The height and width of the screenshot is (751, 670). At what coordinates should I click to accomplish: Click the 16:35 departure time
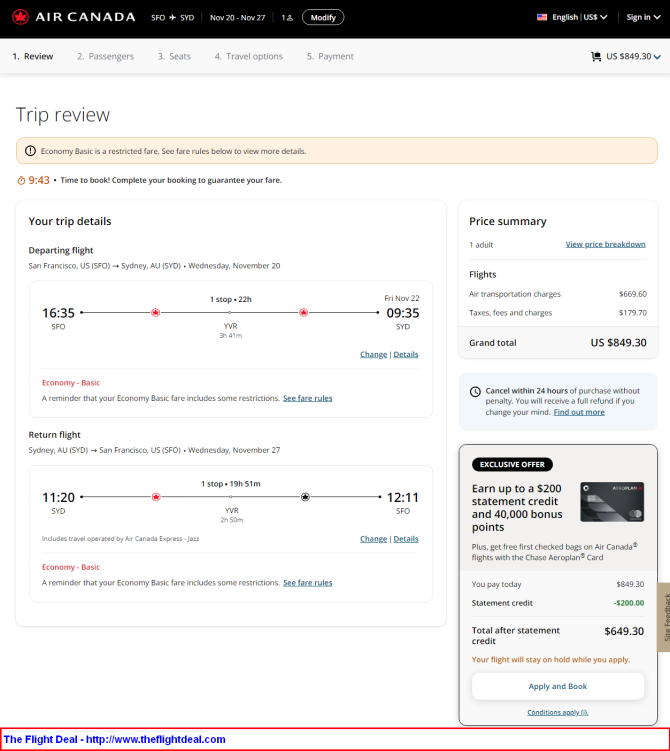tap(58, 313)
